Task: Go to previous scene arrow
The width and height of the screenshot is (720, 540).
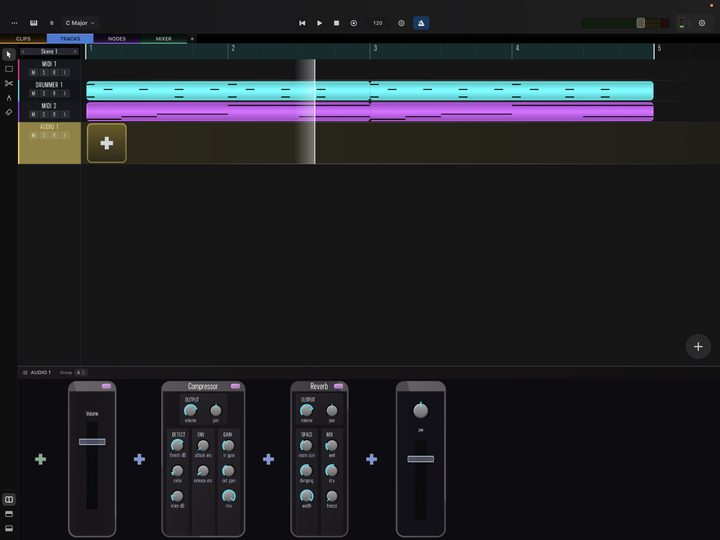Action: pos(22,51)
